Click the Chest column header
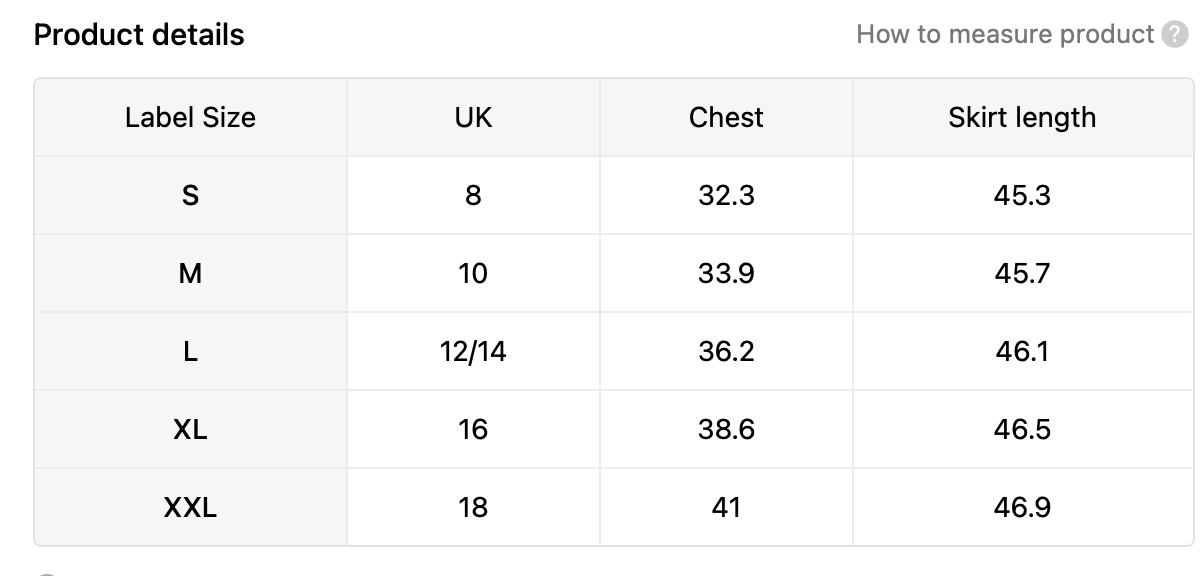Viewport: 1200px width, 576px height. click(x=726, y=118)
